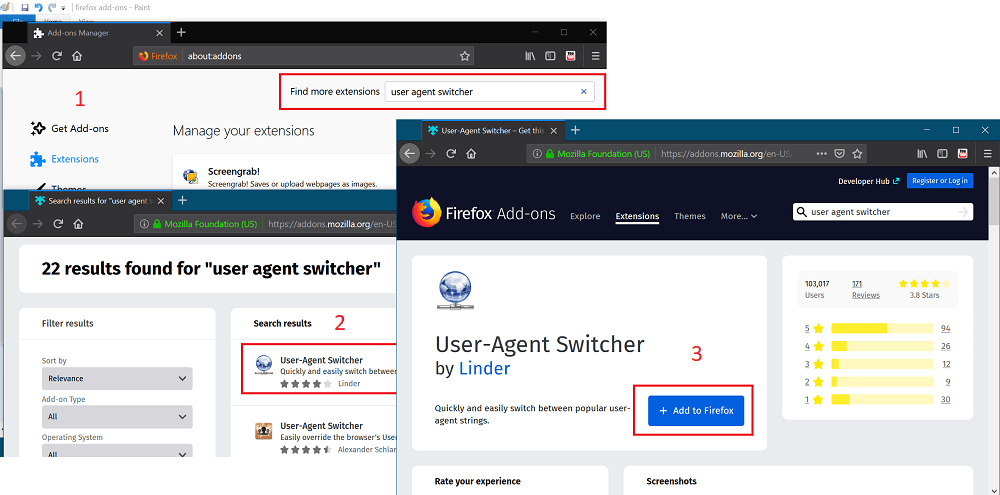Click the Find more extensions search field

[489, 91]
